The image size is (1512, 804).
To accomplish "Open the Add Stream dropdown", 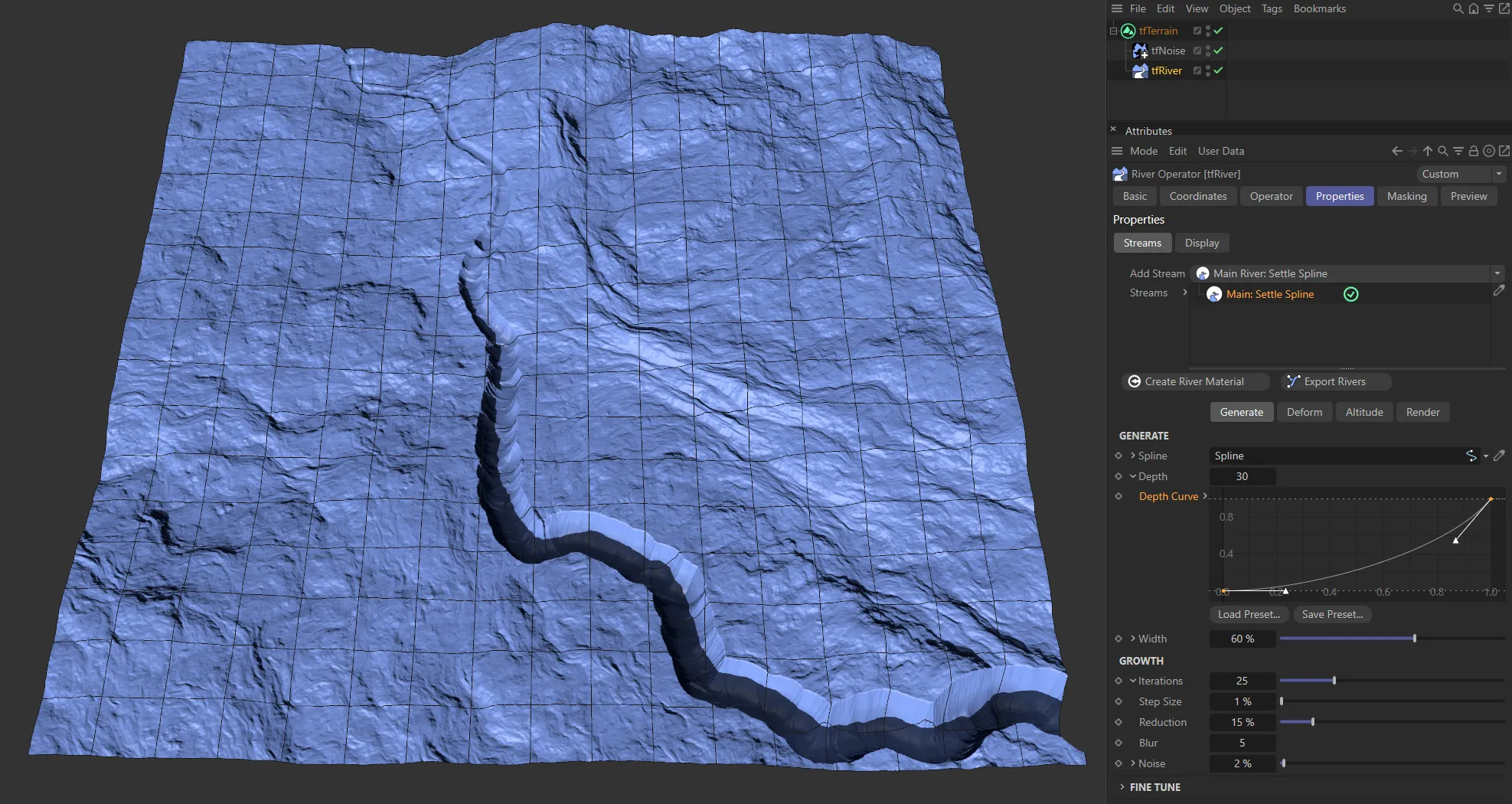I will (x=1497, y=273).
